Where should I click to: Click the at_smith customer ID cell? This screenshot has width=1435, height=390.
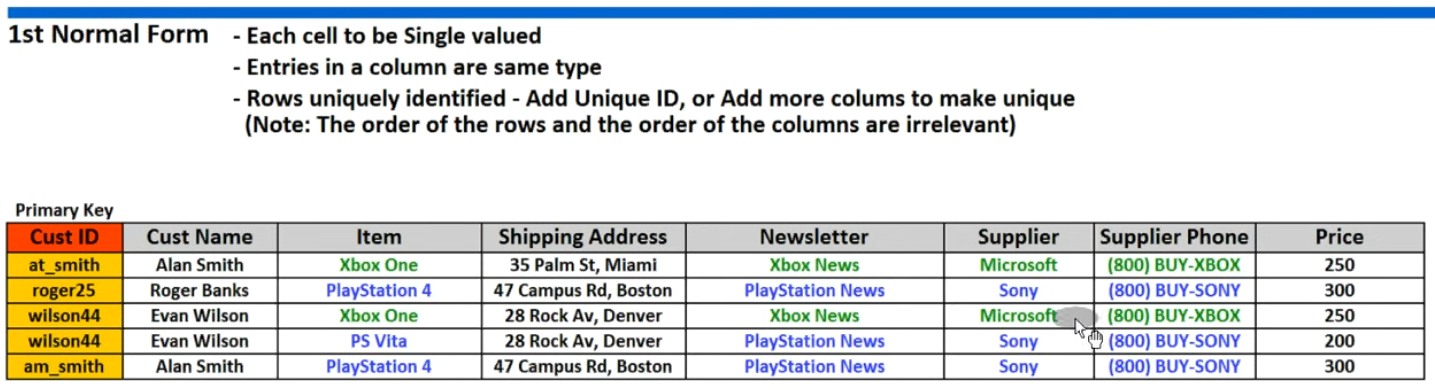[65, 265]
